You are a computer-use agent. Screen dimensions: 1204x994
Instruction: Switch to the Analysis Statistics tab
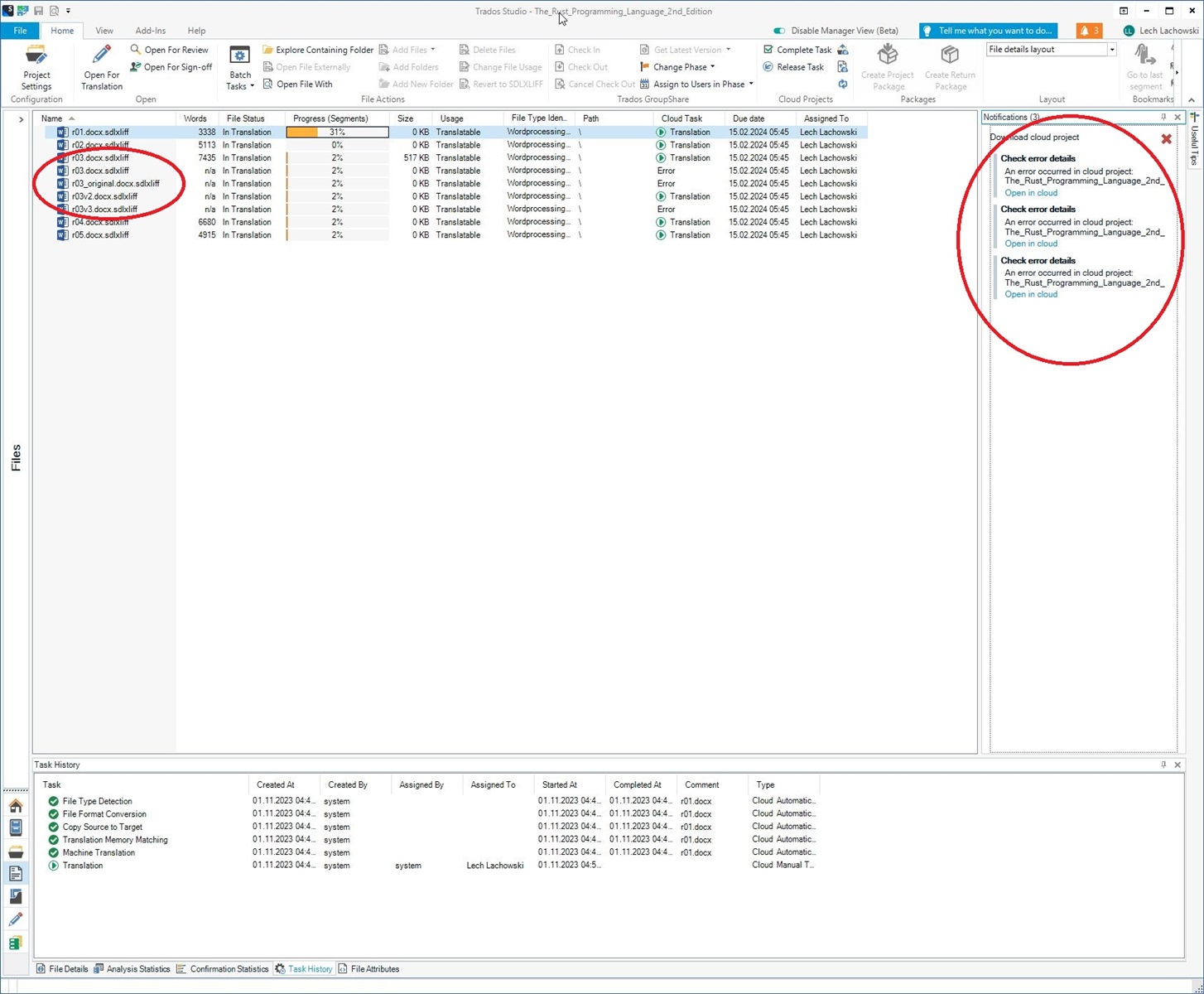(x=132, y=969)
